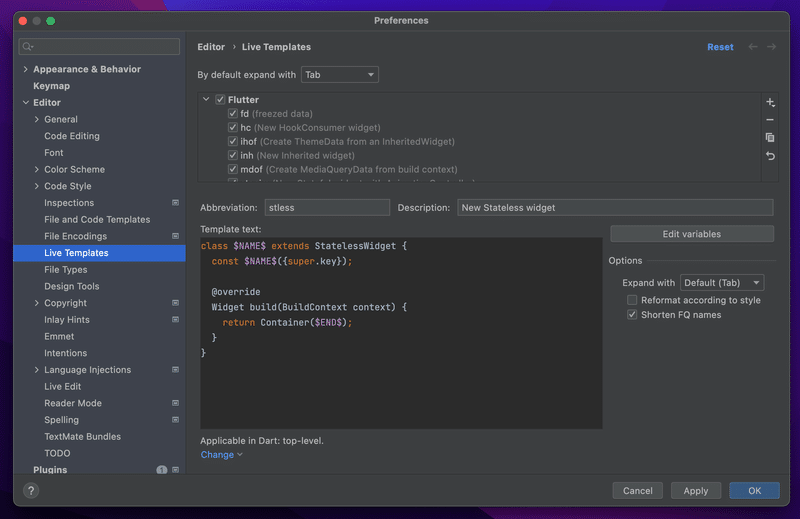Click inside the Template text editor

[401, 333]
